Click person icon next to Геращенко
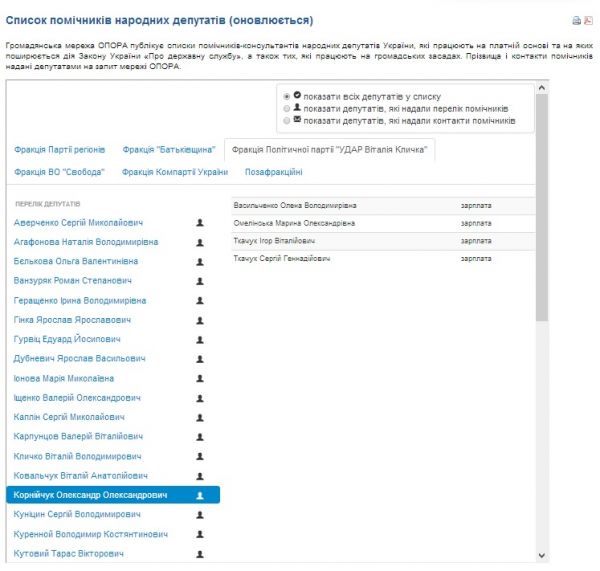This screenshot has width=600, height=571. coord(200,301)
